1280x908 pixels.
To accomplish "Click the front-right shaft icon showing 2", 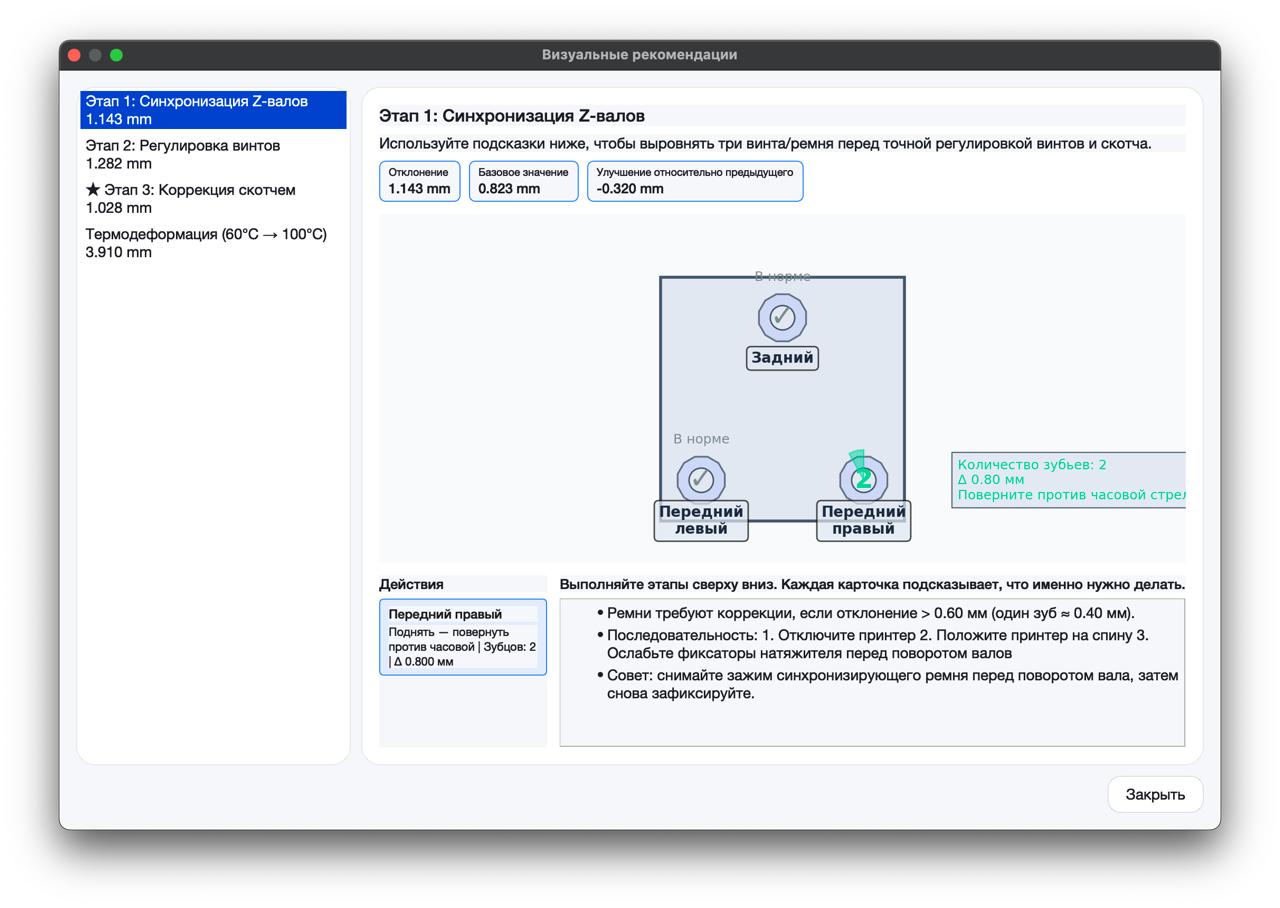I will click(863, 480).
